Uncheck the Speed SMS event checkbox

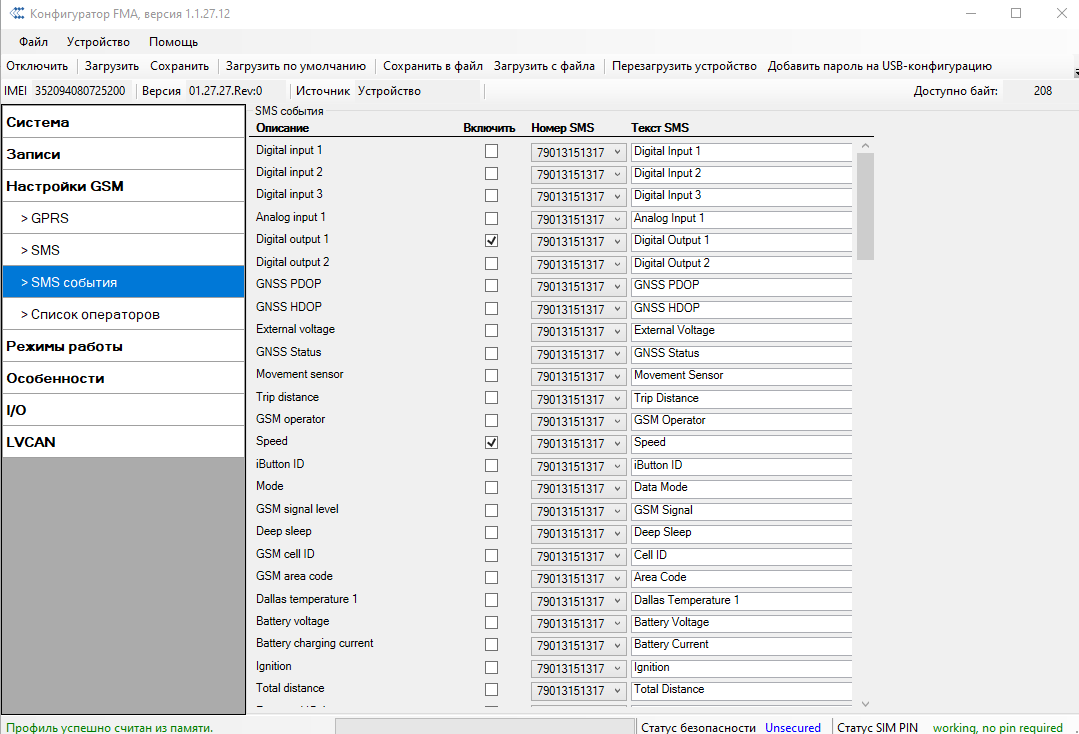[491, 442]
